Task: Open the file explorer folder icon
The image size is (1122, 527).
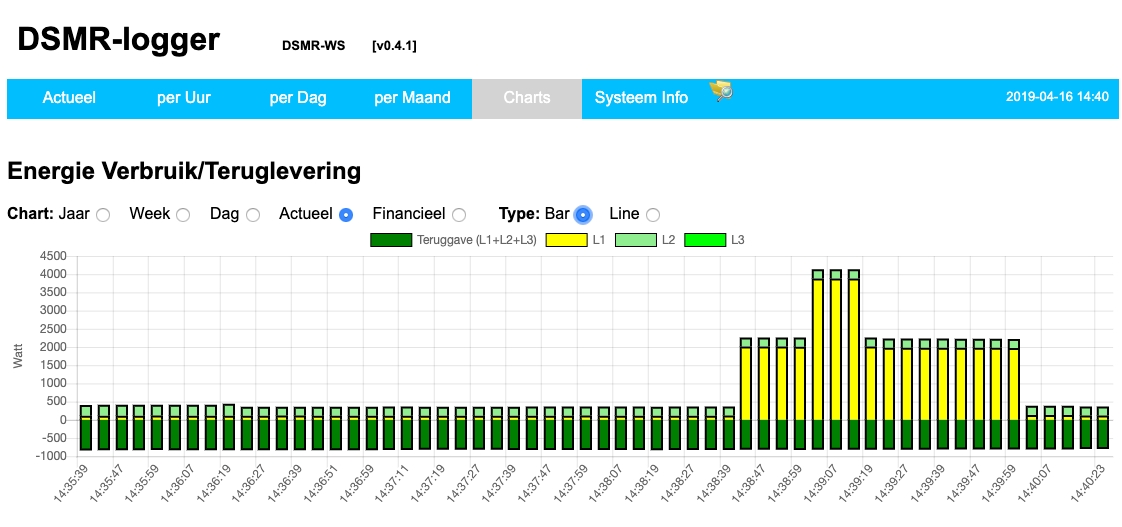Action: [721, 92]
